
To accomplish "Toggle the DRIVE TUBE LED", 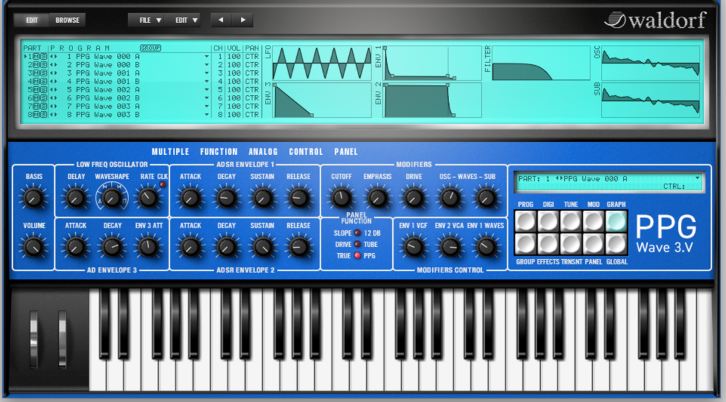I will point(357,244).
